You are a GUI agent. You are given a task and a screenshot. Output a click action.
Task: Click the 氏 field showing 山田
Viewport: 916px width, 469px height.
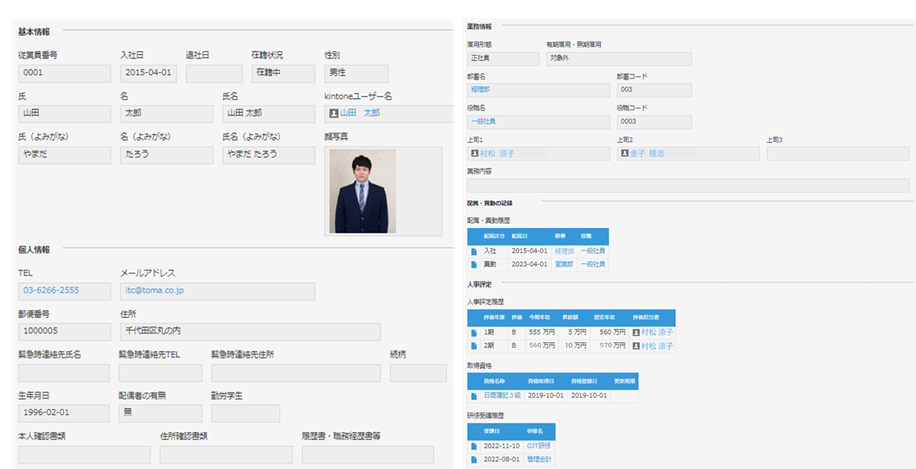pyautogui.click(x=64, y=114)
